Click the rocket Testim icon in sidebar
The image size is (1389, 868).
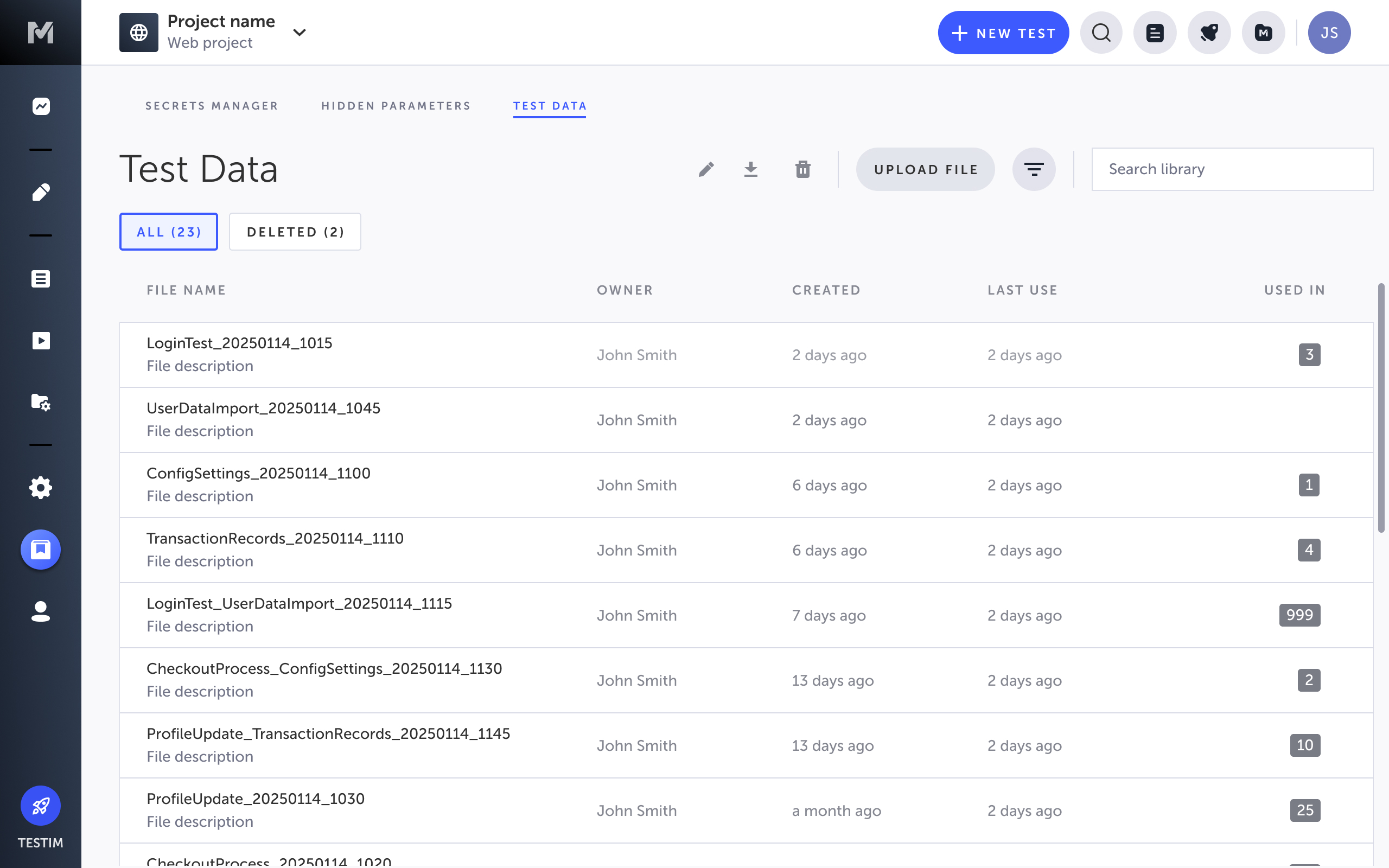pos(41,806)
